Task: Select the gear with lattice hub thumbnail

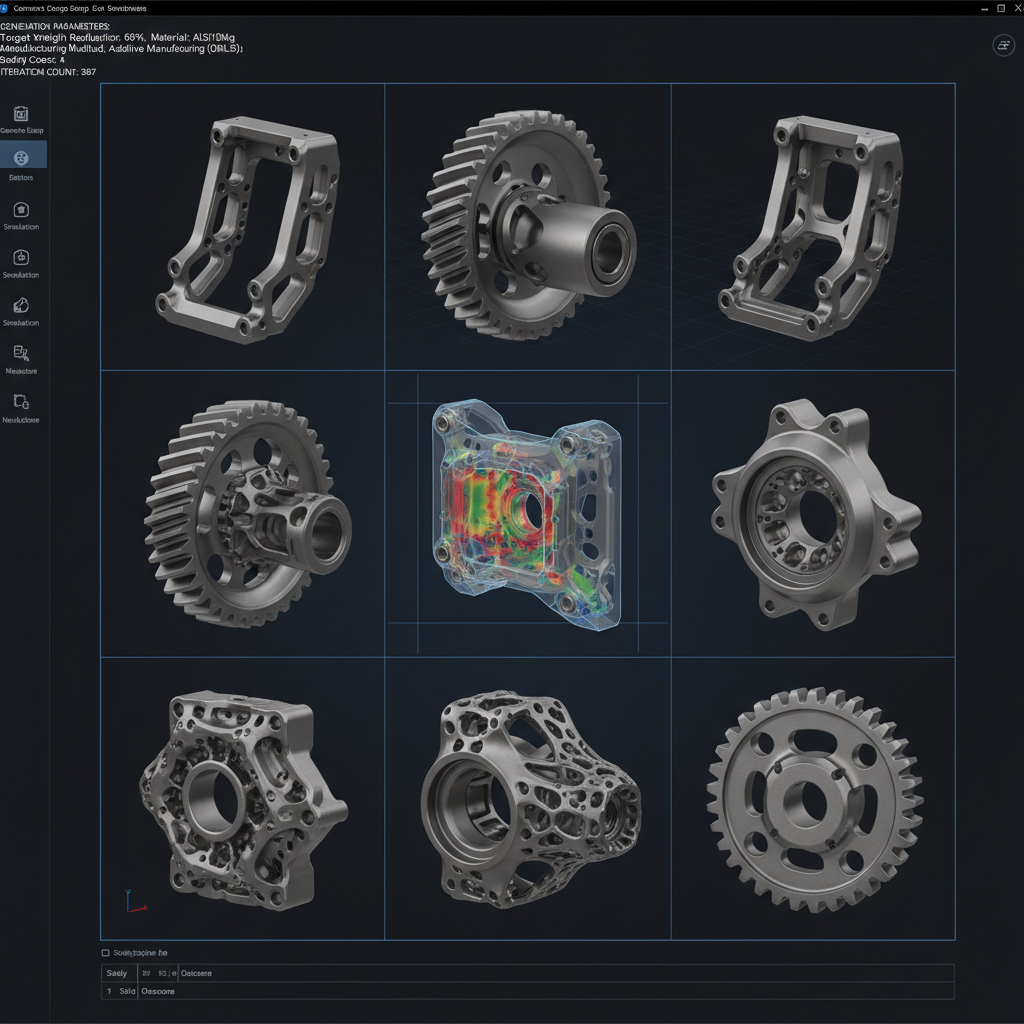Action: click(242, 513)
